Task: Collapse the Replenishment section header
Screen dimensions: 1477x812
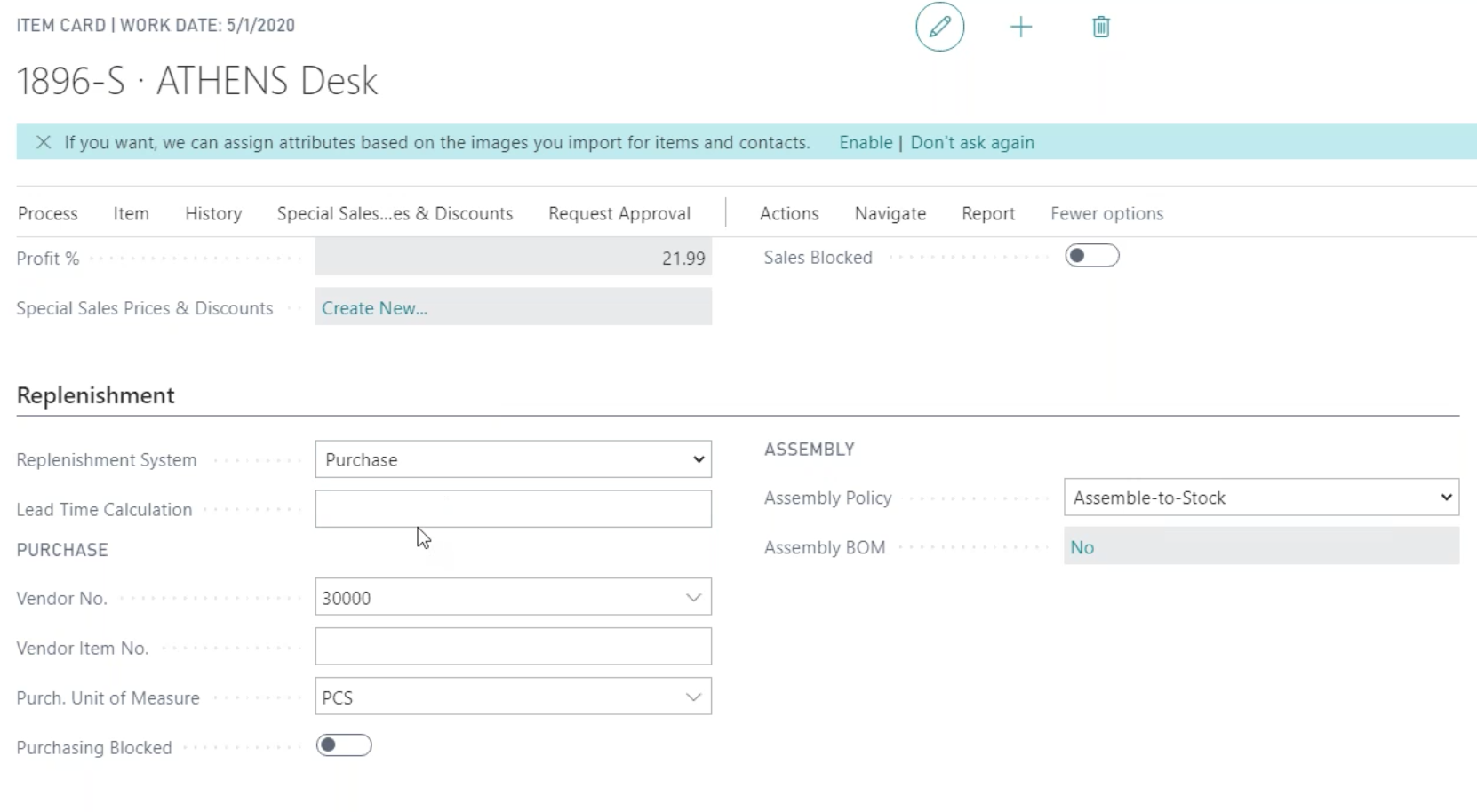Action: 95,395
